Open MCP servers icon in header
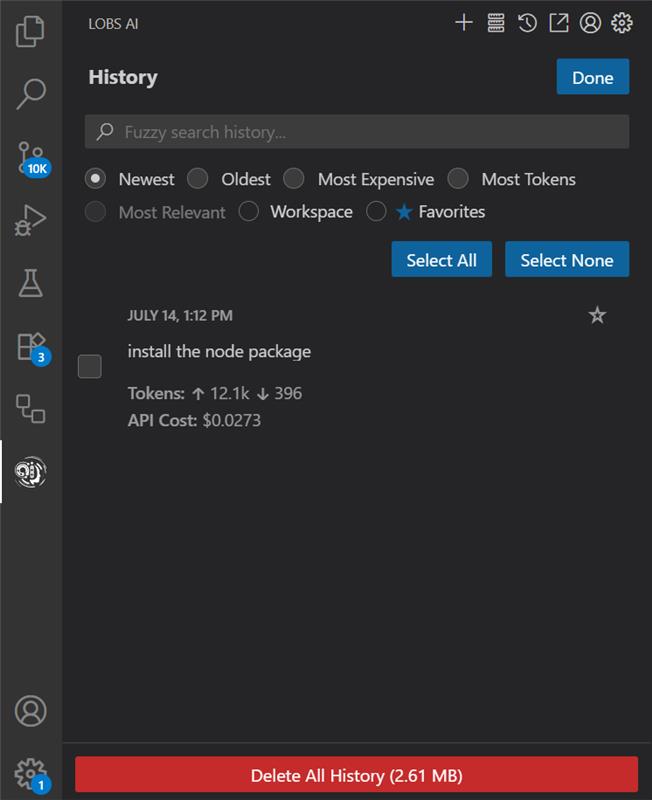The width and height of the screenshot is (652, 800). 495,23
